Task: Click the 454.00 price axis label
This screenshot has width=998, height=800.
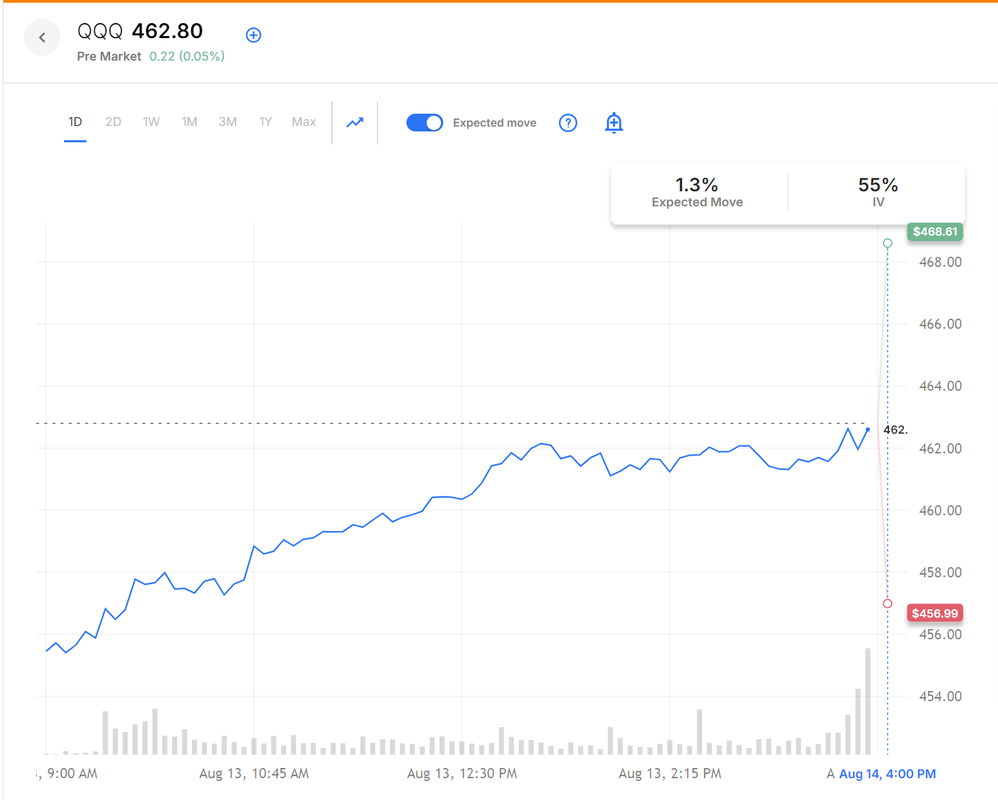Action: pyautogui.click(x=941, y=696)
